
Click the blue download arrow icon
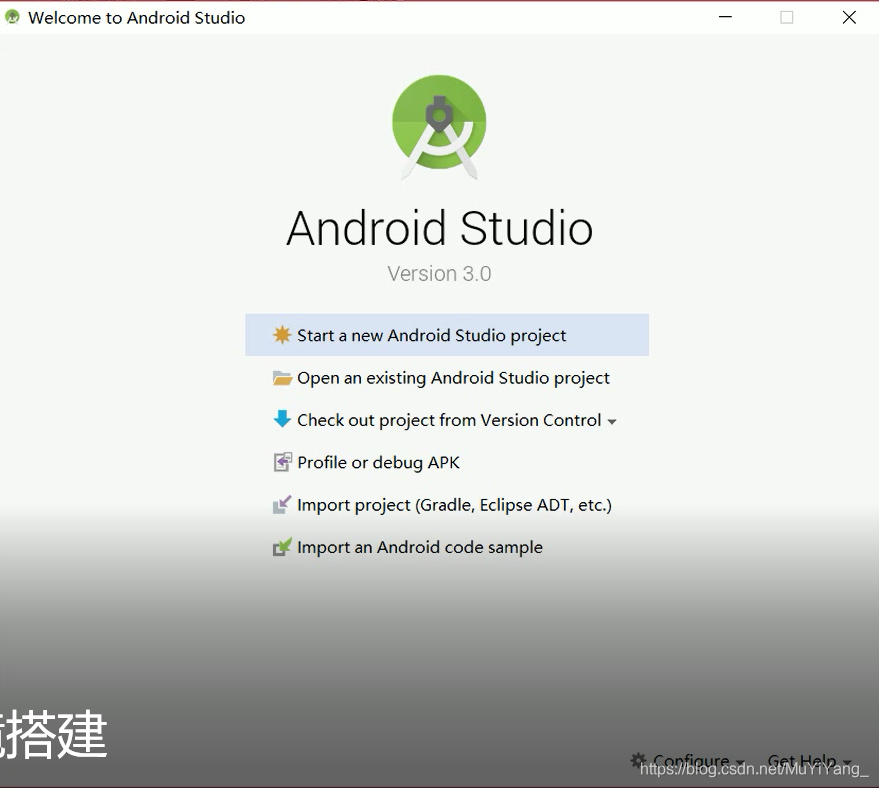click(282, 419)
